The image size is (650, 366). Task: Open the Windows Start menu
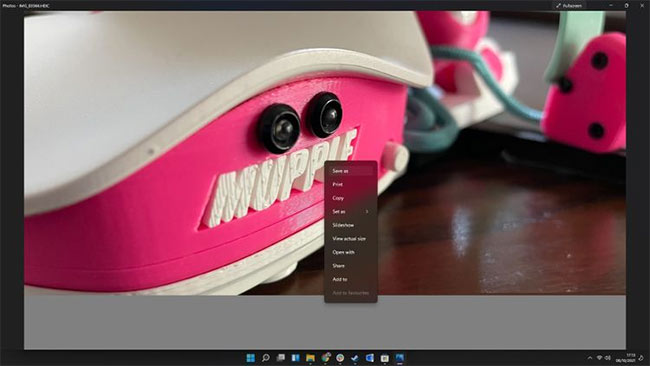(250, 358)
